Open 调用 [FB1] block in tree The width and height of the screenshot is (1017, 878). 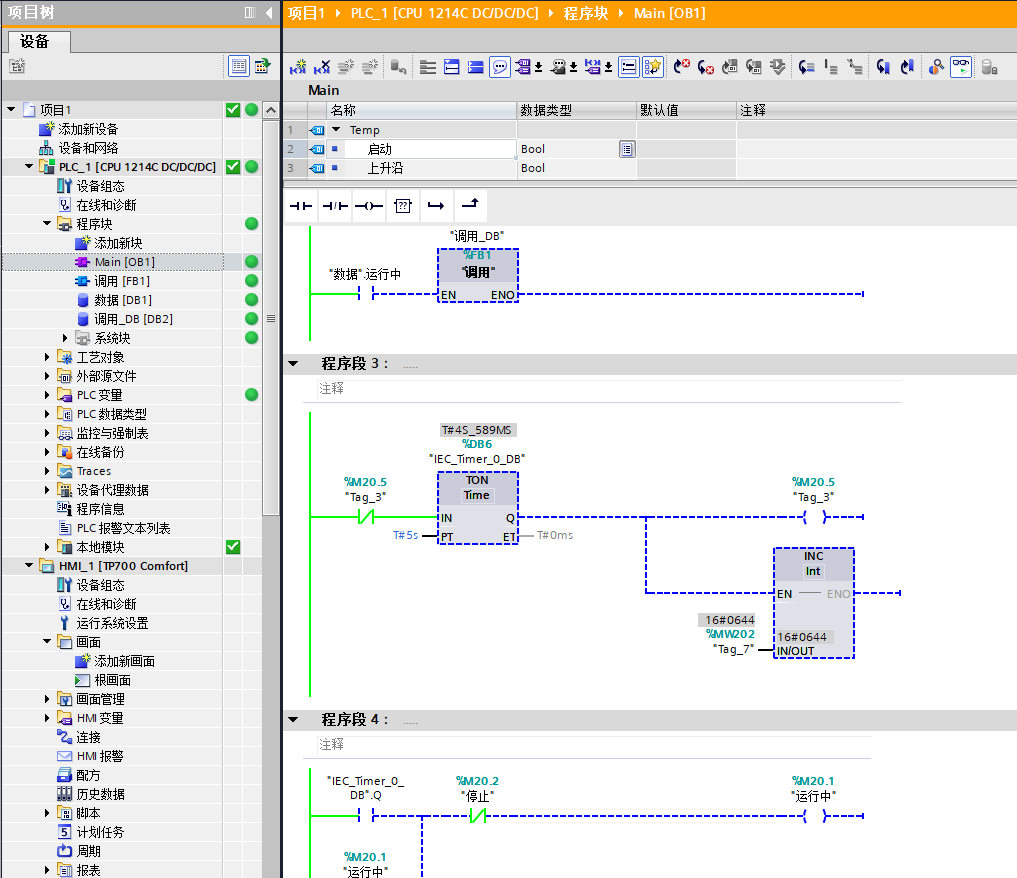point(121,281)
